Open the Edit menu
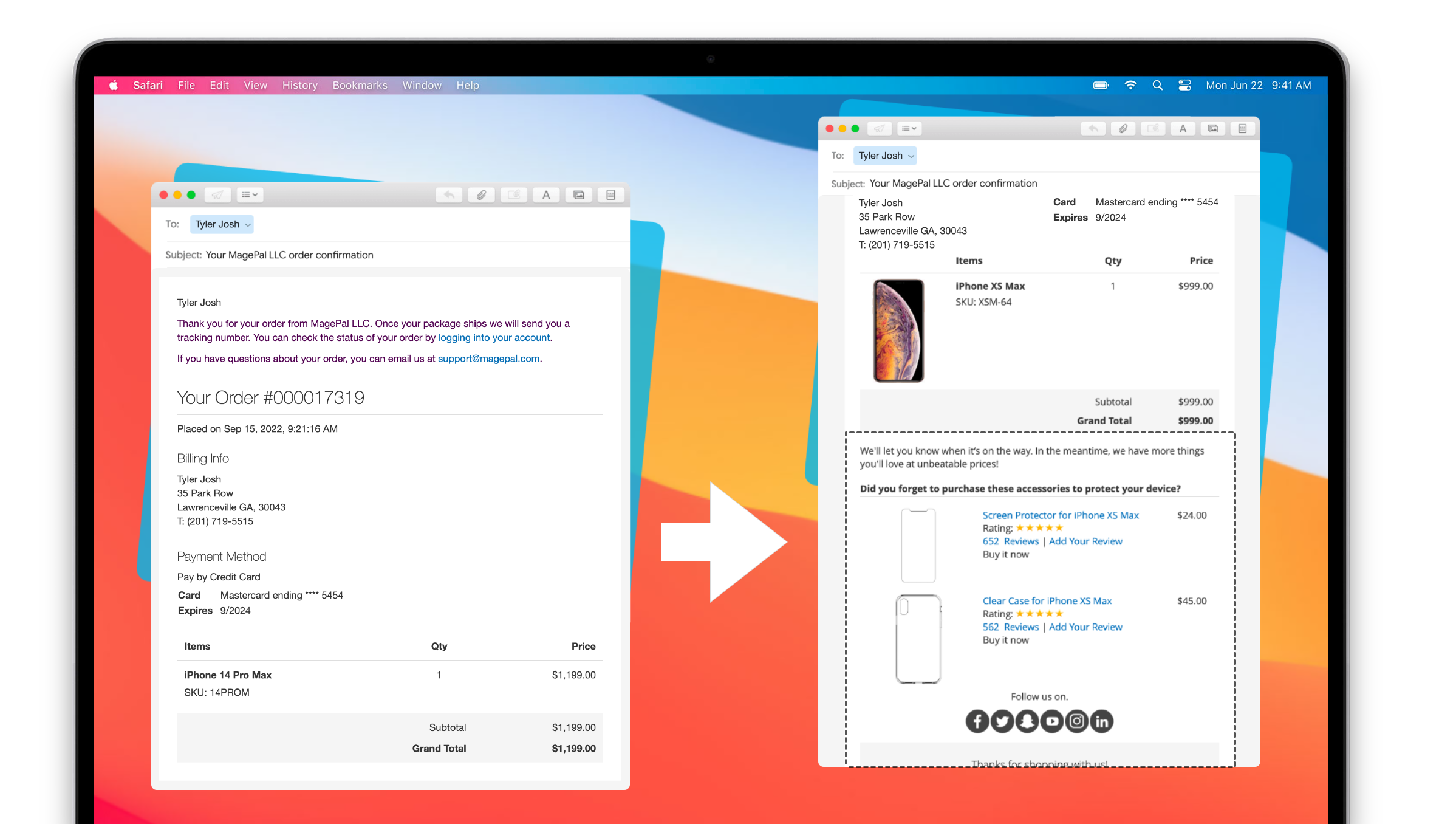Viewport: 1456px width, 824px height. pos(219,85)
